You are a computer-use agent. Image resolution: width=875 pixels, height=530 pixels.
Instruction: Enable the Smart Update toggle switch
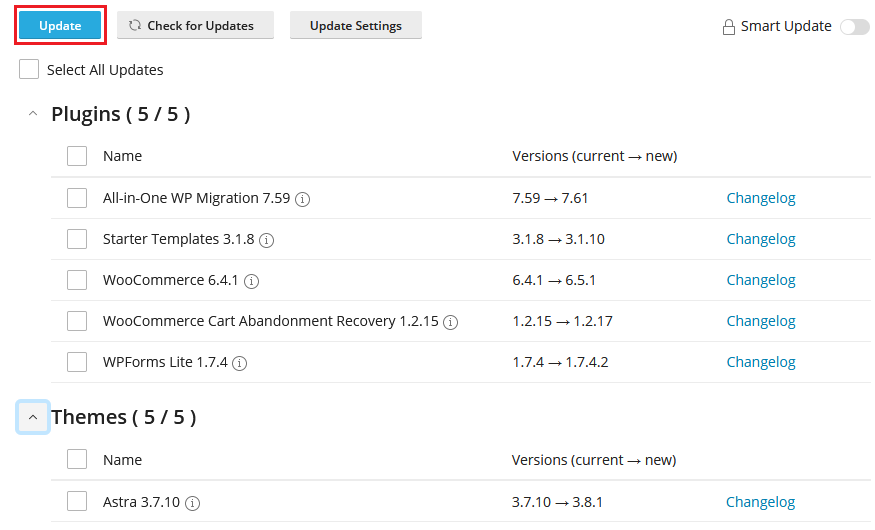pyautogui.click(x=855, y=26)
